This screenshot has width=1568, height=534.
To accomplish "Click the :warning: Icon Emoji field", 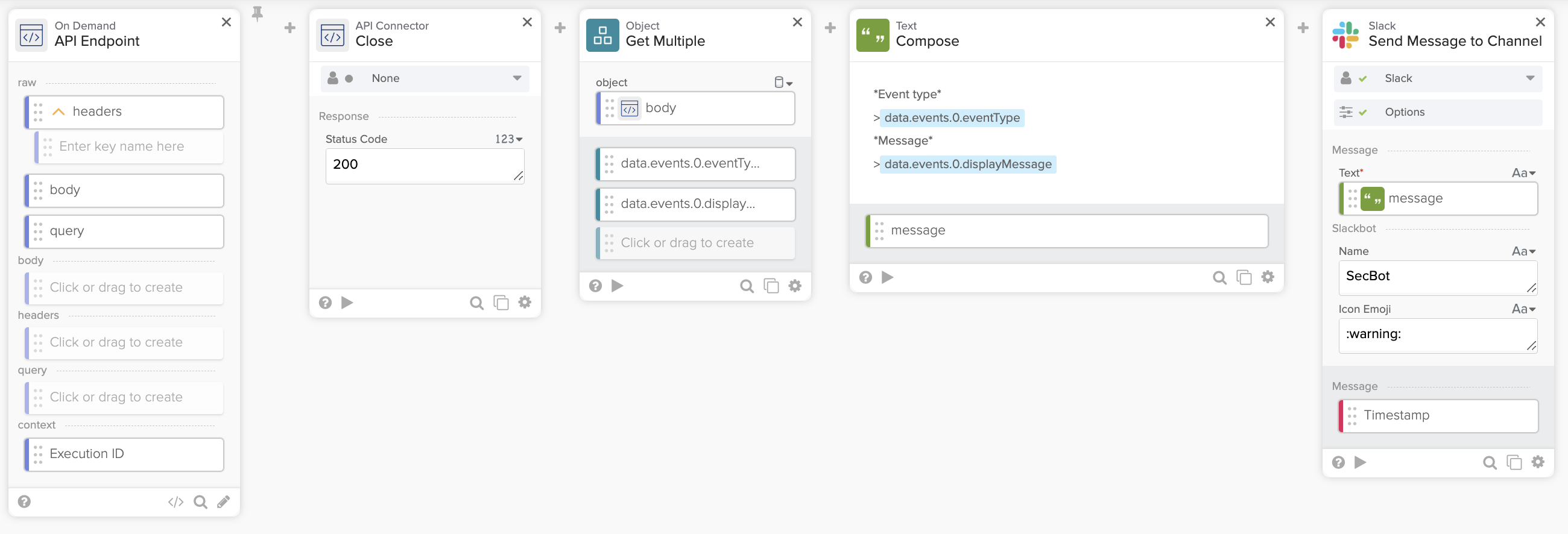I will [x=1438, y=334].
